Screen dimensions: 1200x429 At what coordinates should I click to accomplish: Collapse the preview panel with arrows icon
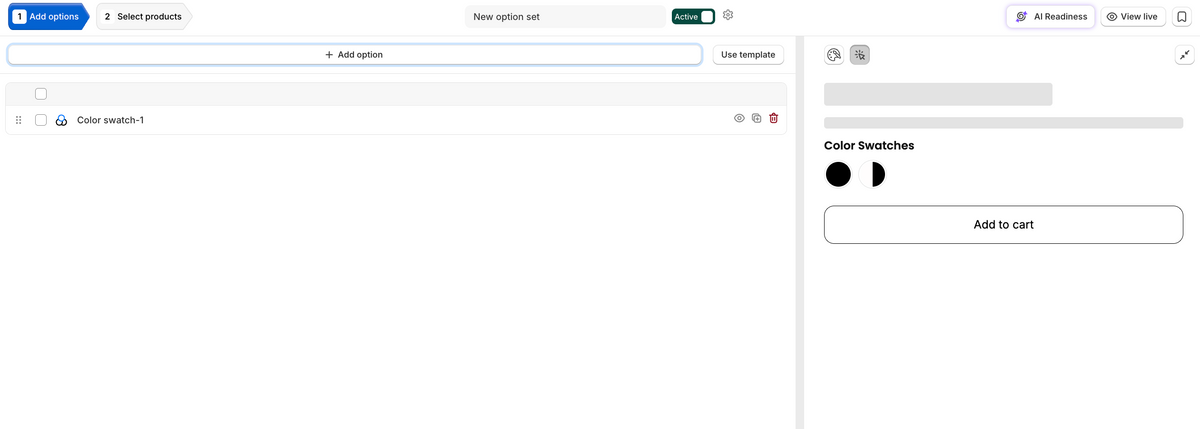(x=1184, y=55)
